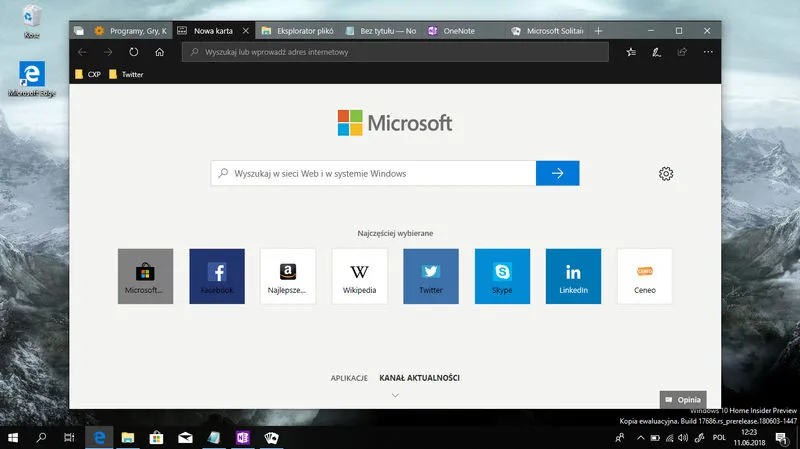The image size is (800, 449).
Task: Select KANAŁ AKTUALNOŚCI section
Action: pos(419,378)
